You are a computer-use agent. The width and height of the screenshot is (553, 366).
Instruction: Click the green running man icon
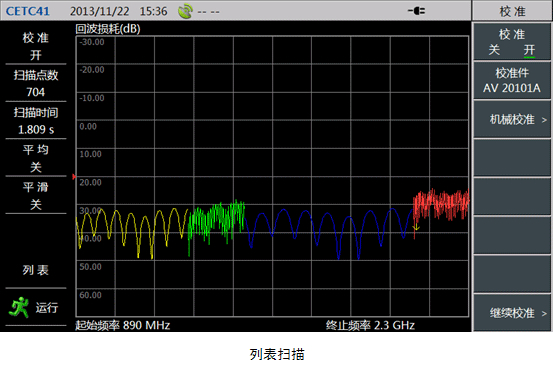[x=19, y=307]
